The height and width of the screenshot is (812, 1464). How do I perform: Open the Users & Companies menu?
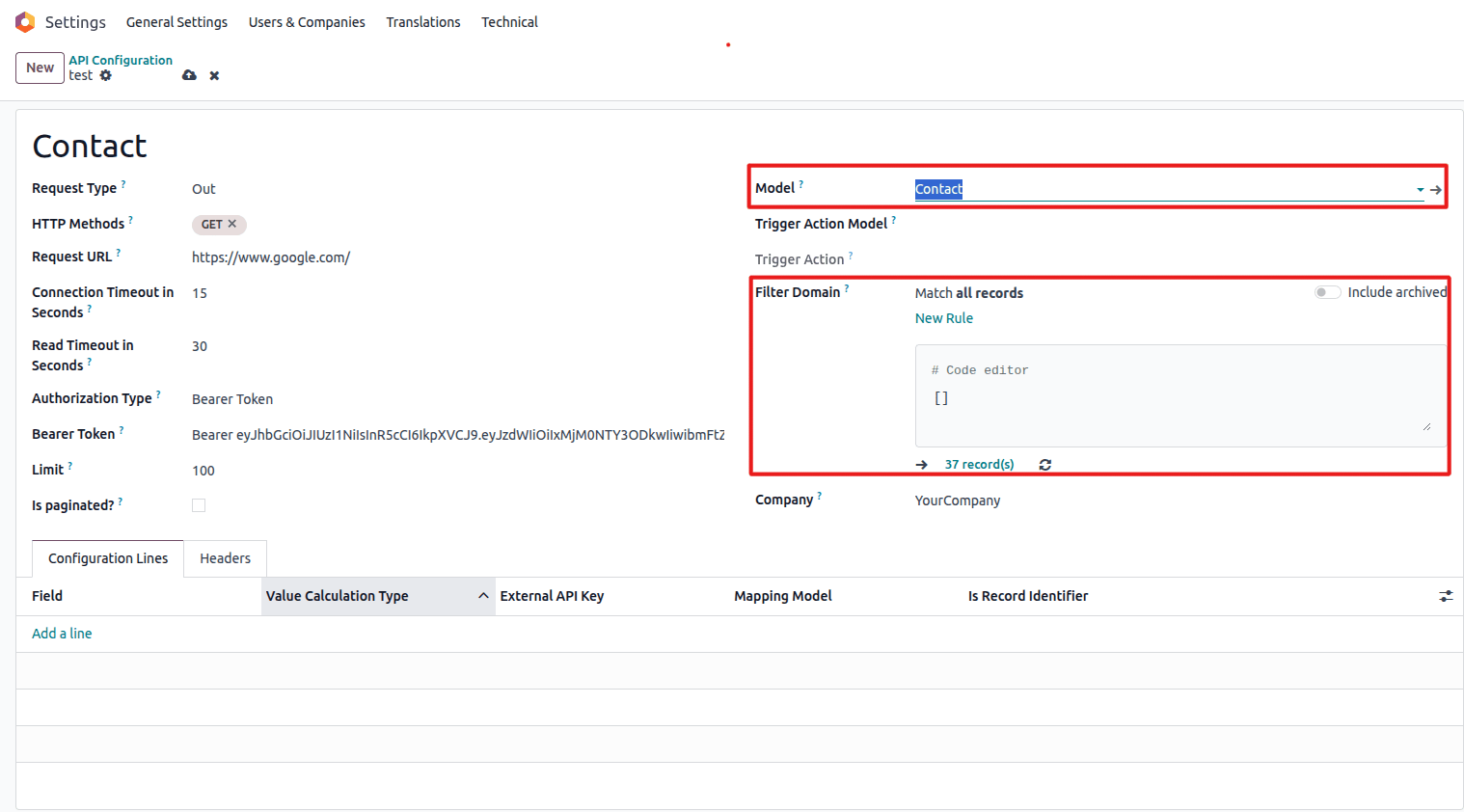tap(307, 22)
